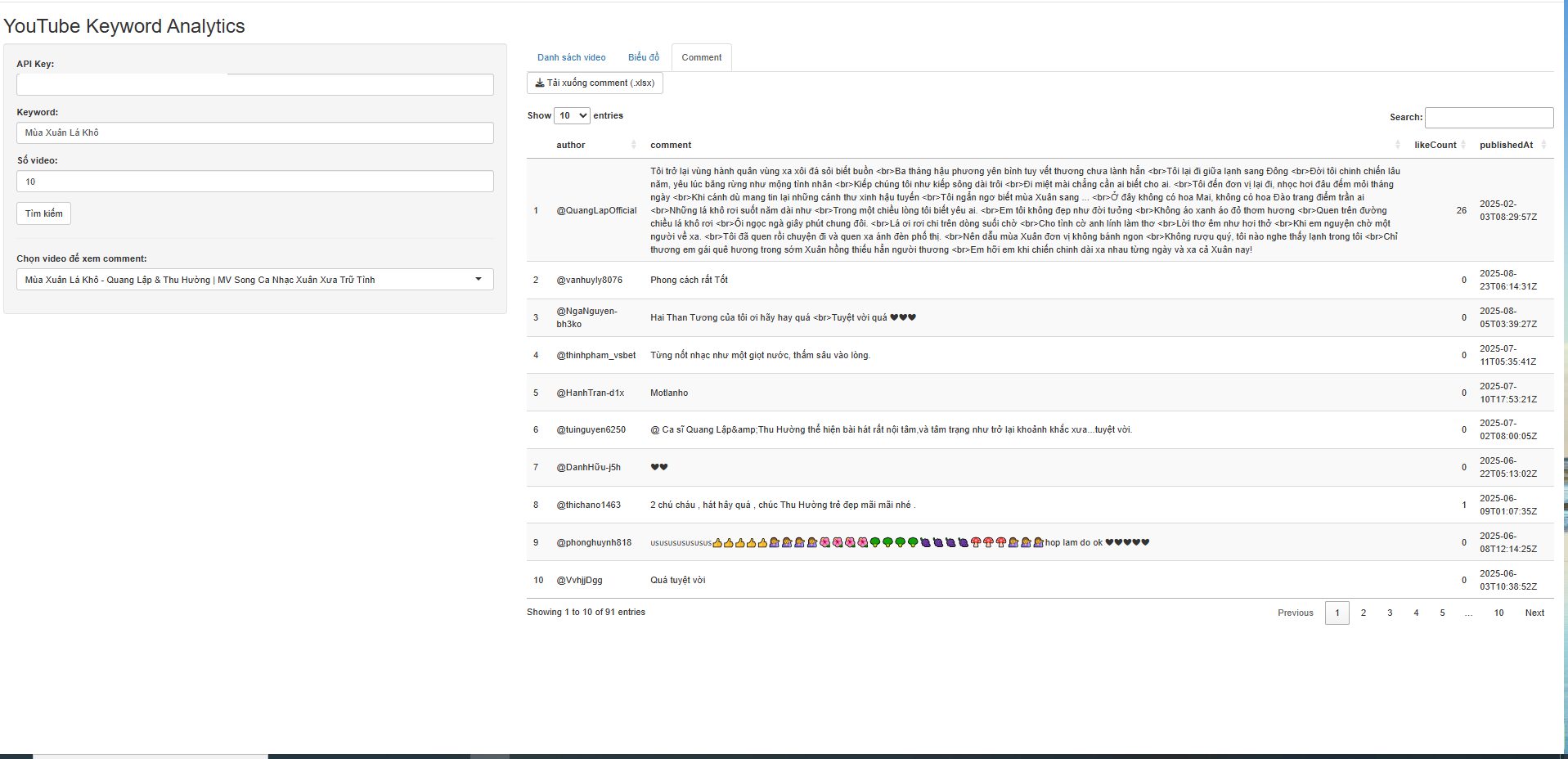Click the Số video number field
Viewport: 1568px width, 759px height.
pyautogui.click(x=254, y=182)
